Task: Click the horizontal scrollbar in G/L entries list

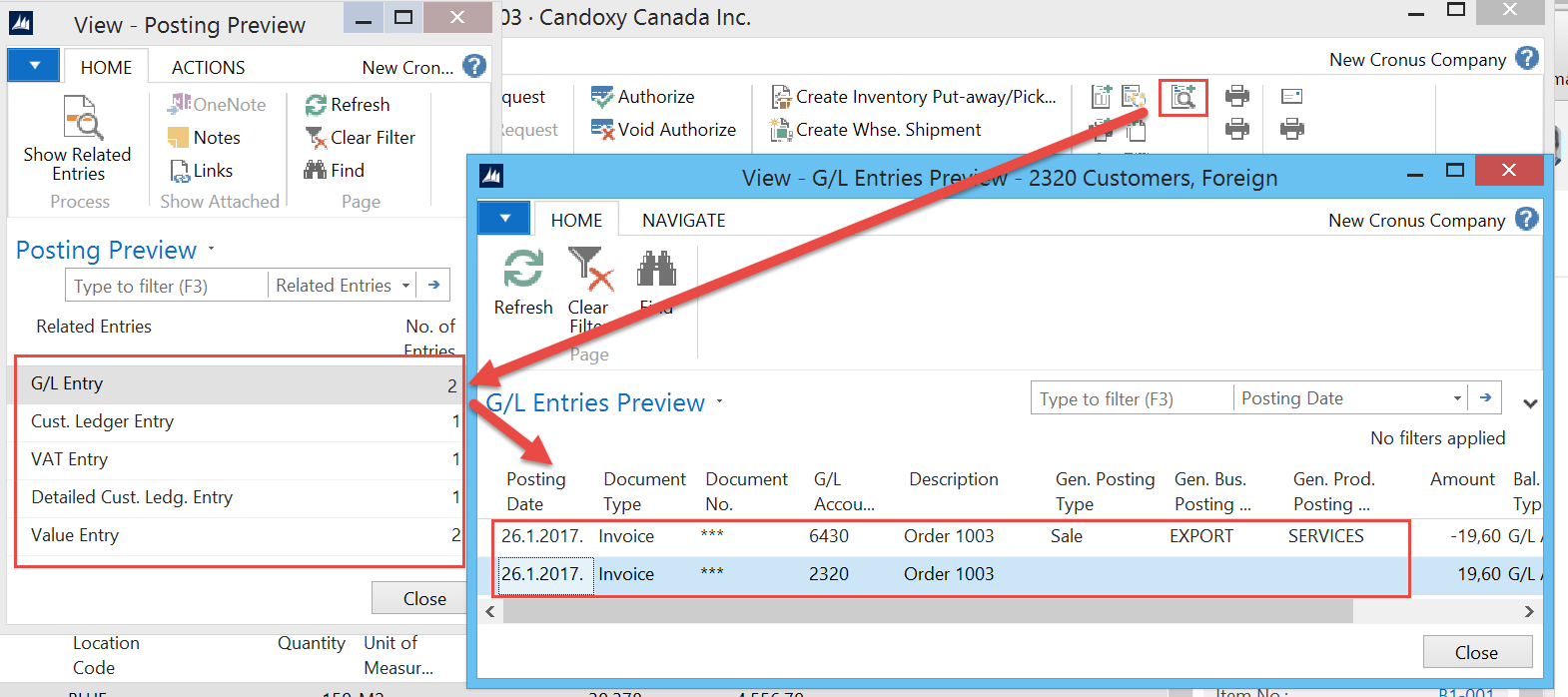Action: pyautogui.click(x=927, y=611)
